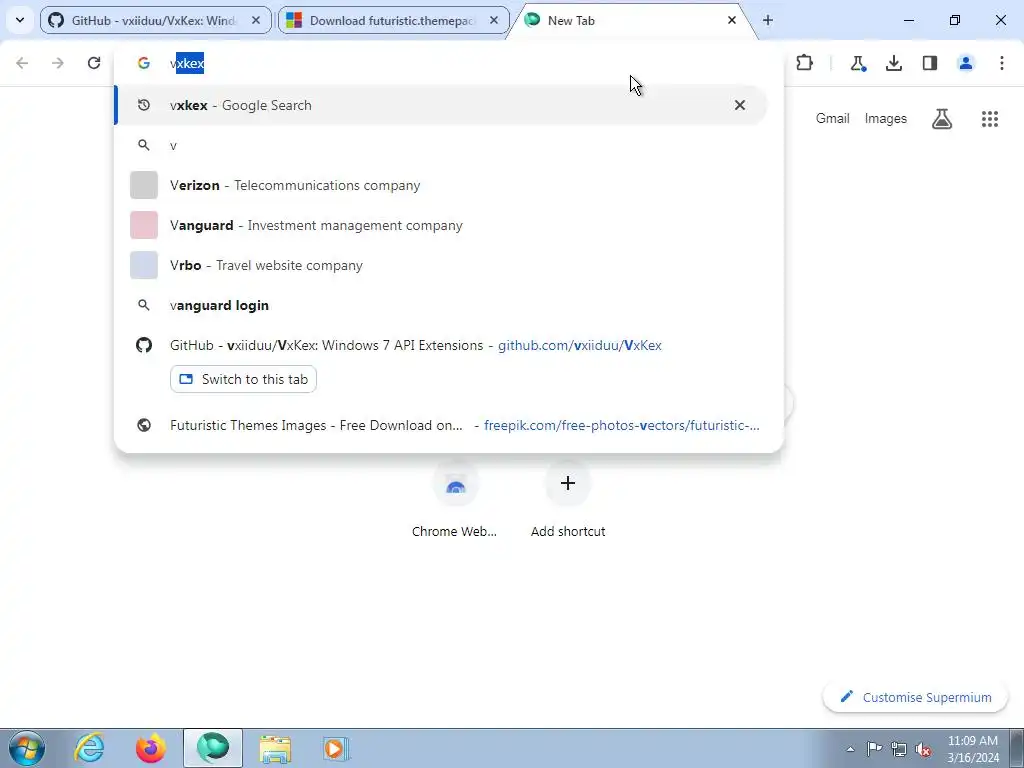Close the GitHub VxKex tab
The width and height of the screenshot is (1024, 768).
pos(256,20)
